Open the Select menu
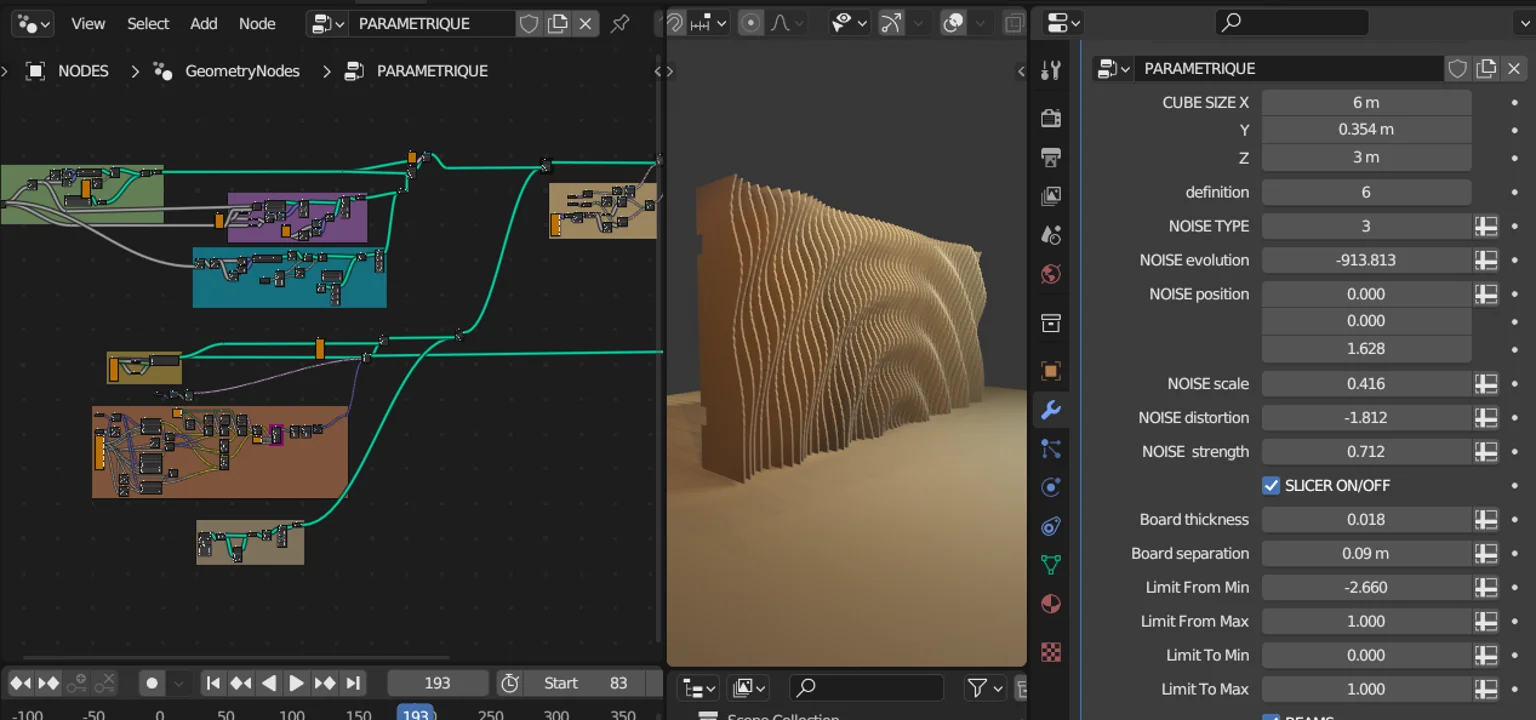Viewport: 1536px width, 720px height. [x=148, y=23]
